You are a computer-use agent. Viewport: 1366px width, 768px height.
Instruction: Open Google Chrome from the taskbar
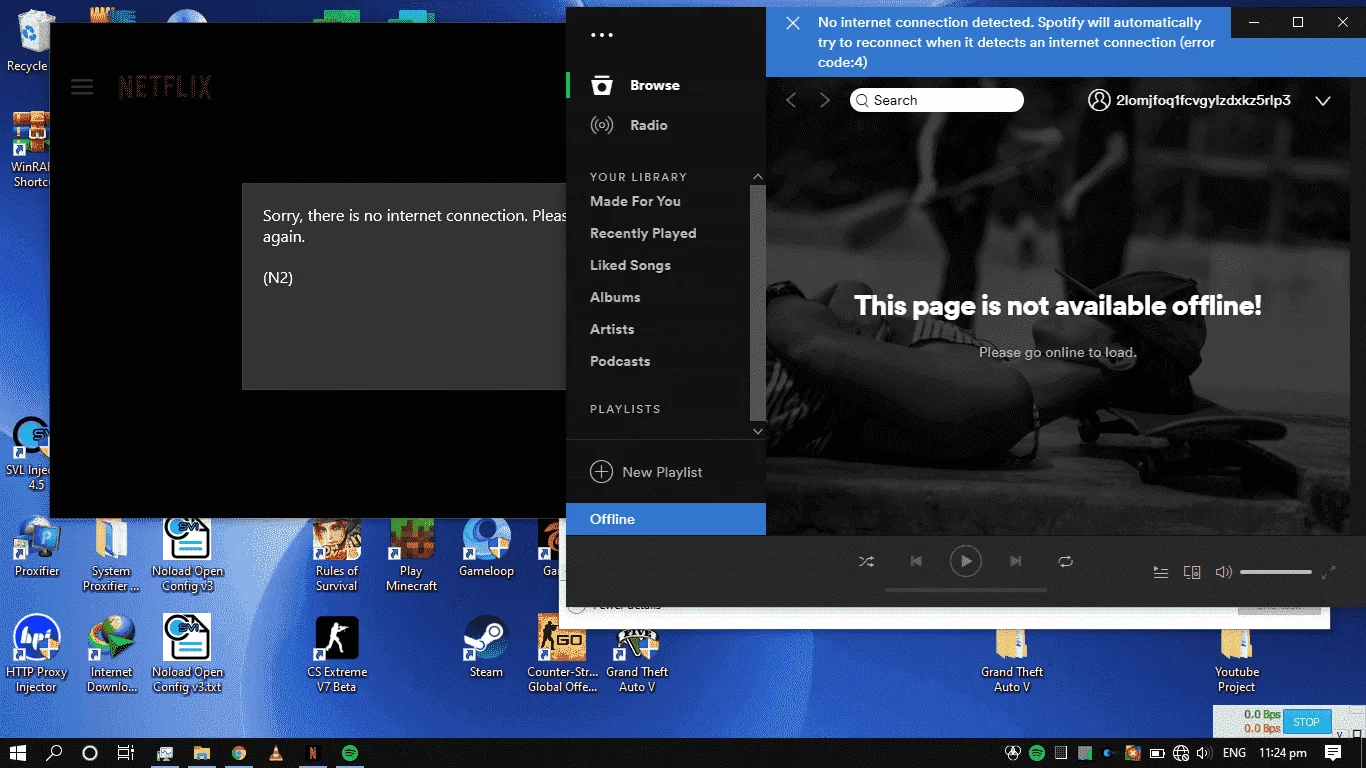(x=239, y=752)
